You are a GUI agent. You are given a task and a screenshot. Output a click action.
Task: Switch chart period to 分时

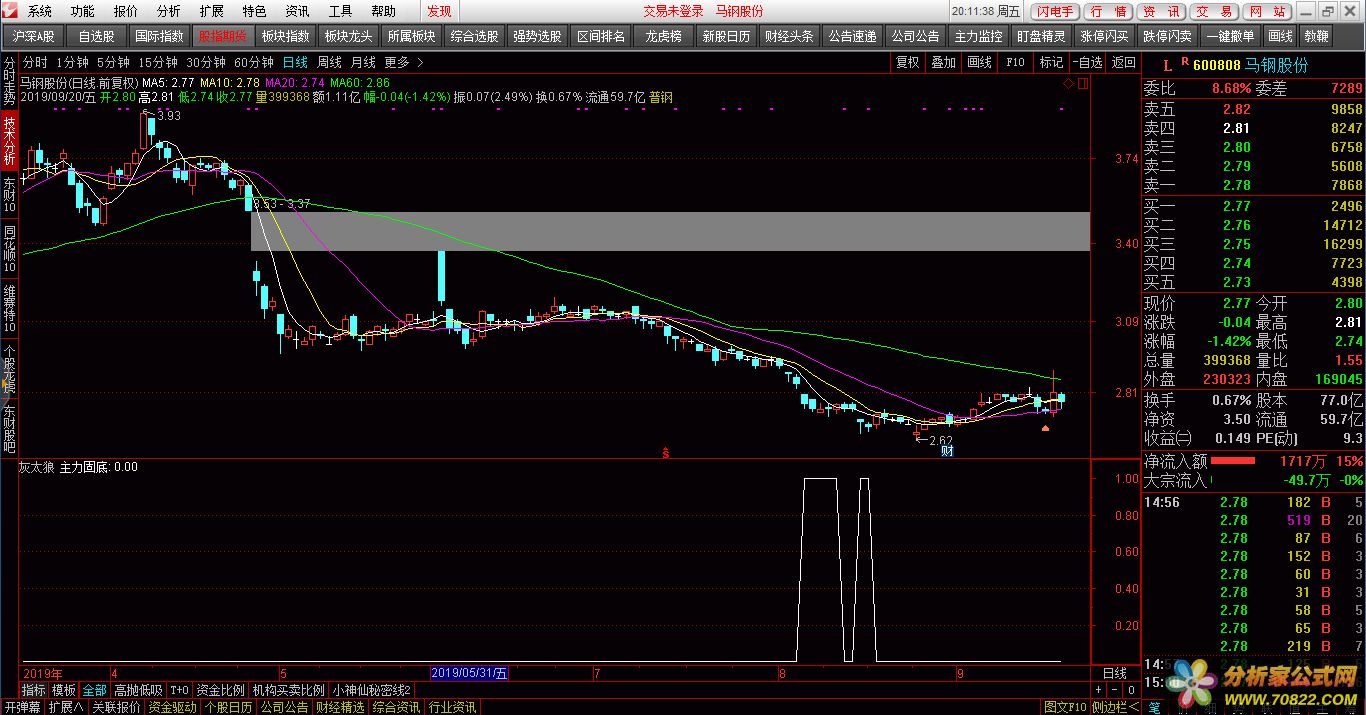tap(35, 62)
